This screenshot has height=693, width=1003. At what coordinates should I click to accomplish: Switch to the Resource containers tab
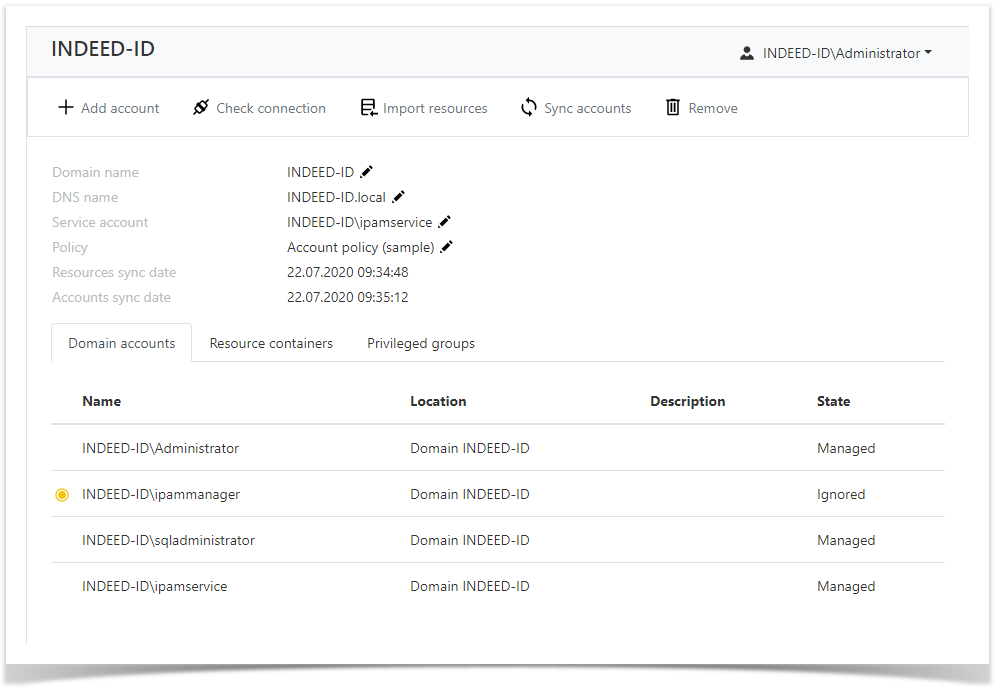pyautogui.click(x=271, y=343)
